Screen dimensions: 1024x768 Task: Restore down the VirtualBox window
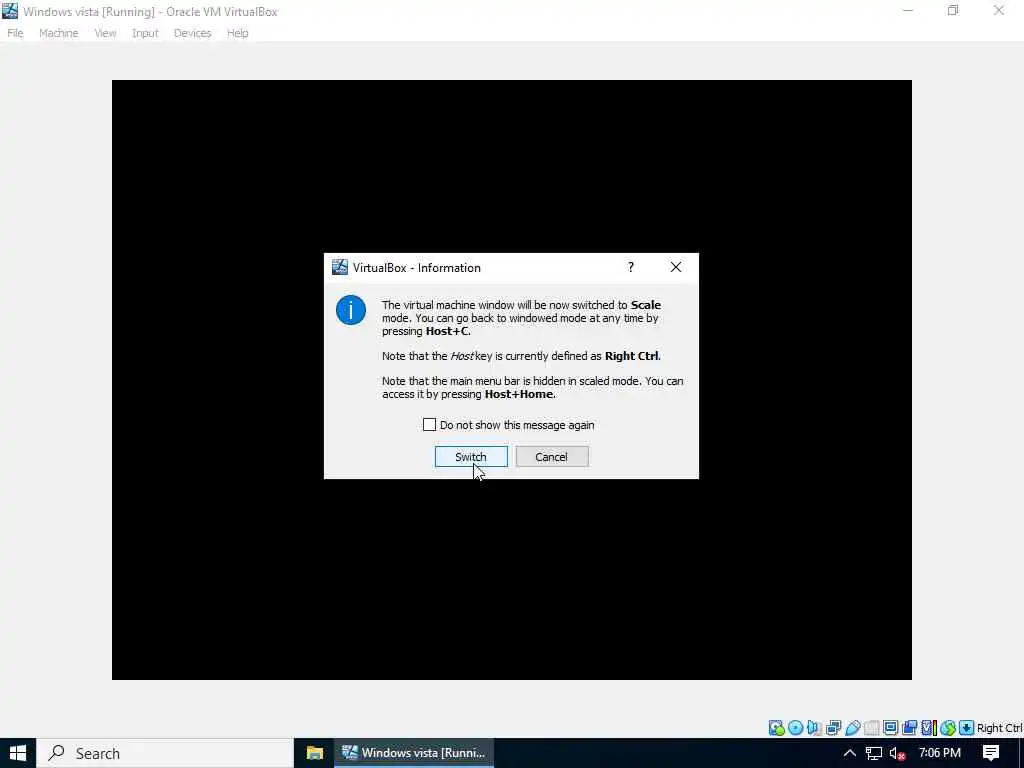(953, 10)
